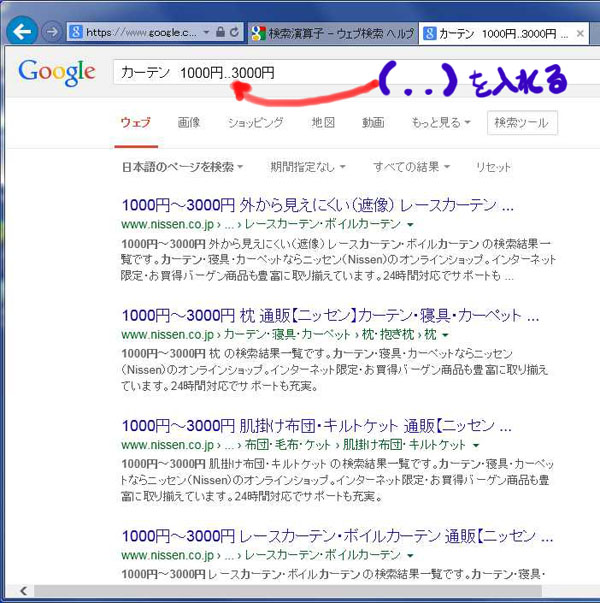This screenshot has width=600, height=603.
Task: Click the search field containing カーテン 1000円..3000円
Action: (x=356, y=72)
